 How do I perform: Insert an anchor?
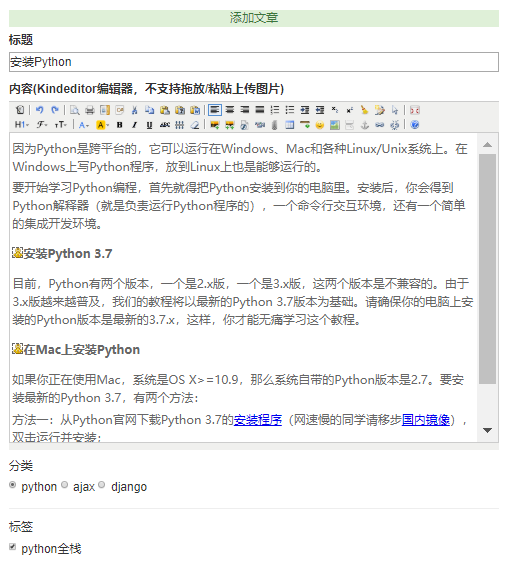coord(365,125)
